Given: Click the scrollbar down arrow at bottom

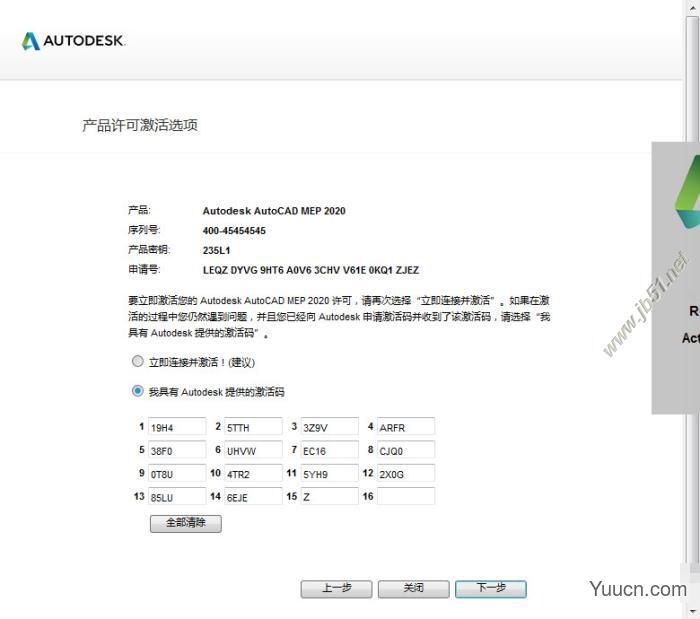Looking at the screenshot, I should (x=693, y=612).
